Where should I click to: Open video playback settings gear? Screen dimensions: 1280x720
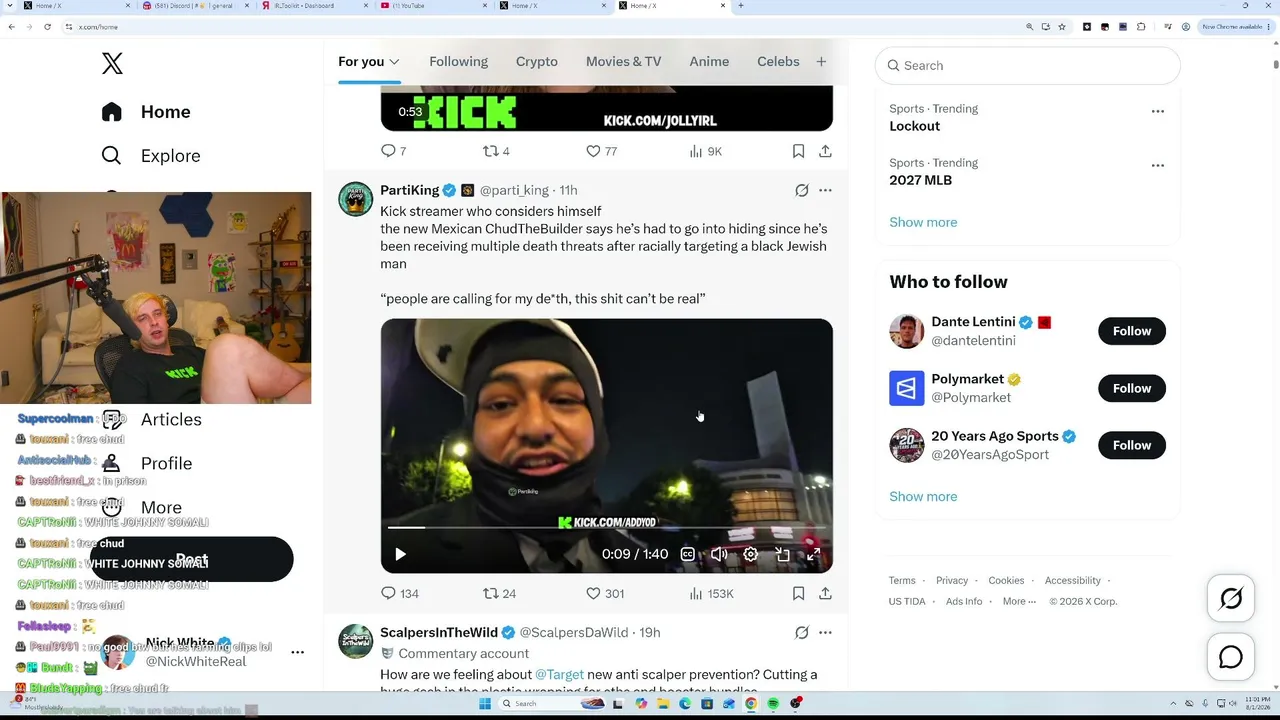[x=751, y=554]
